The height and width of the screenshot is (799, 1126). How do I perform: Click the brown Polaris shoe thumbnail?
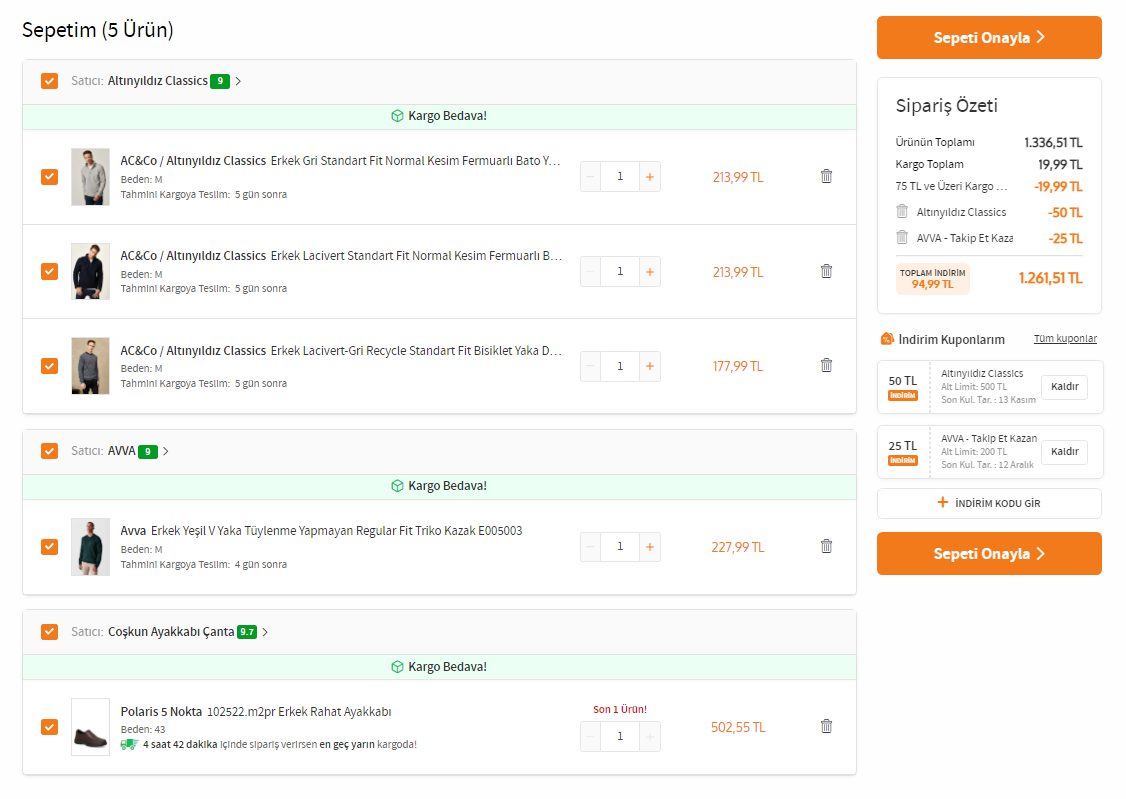pos(90,727)
